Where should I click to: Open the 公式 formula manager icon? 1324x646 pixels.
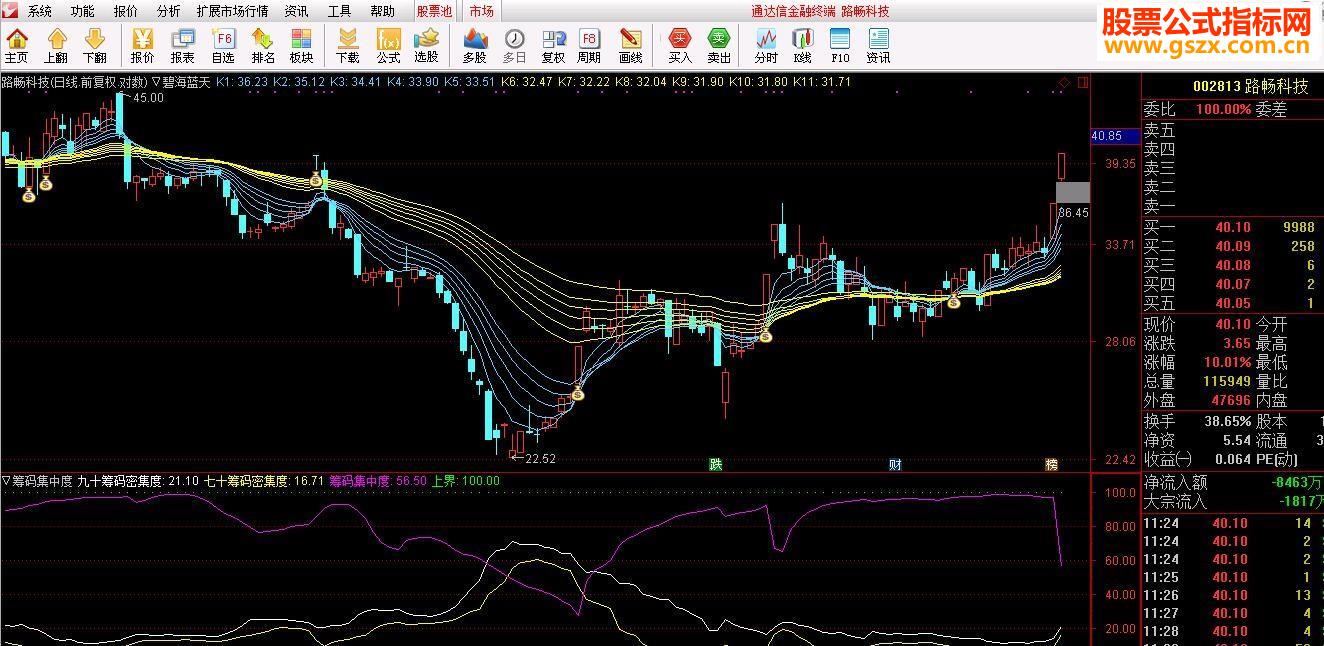388,47
